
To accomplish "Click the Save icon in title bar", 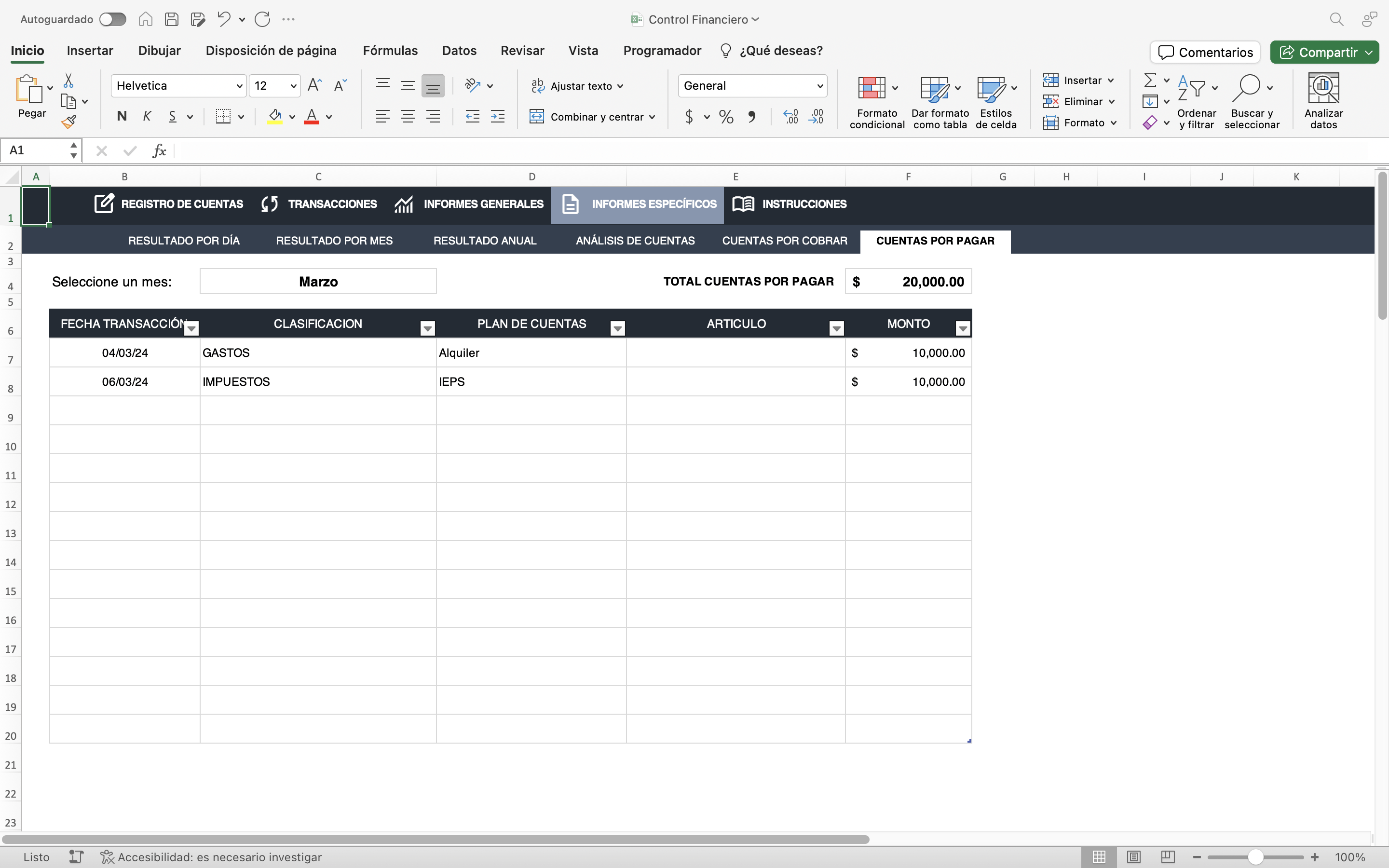I will [171, 19].
